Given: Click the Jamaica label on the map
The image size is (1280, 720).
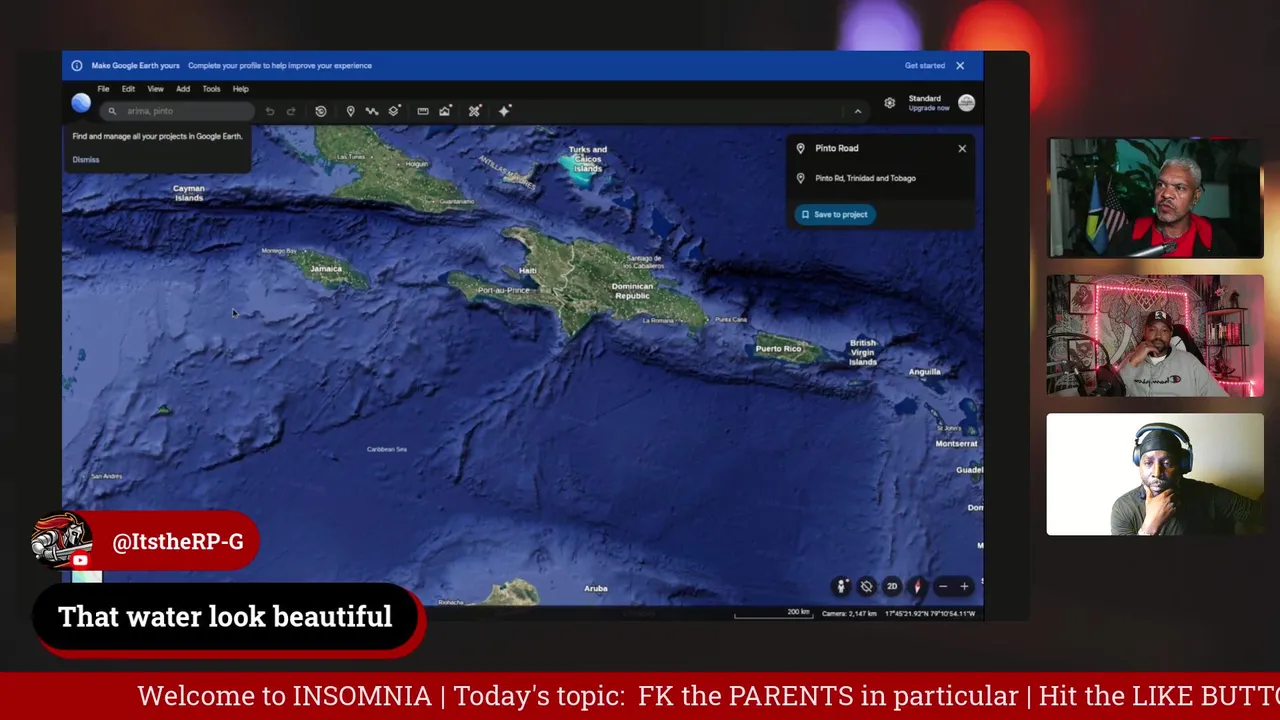Looking at the screenshot, I should click(326, 269).
